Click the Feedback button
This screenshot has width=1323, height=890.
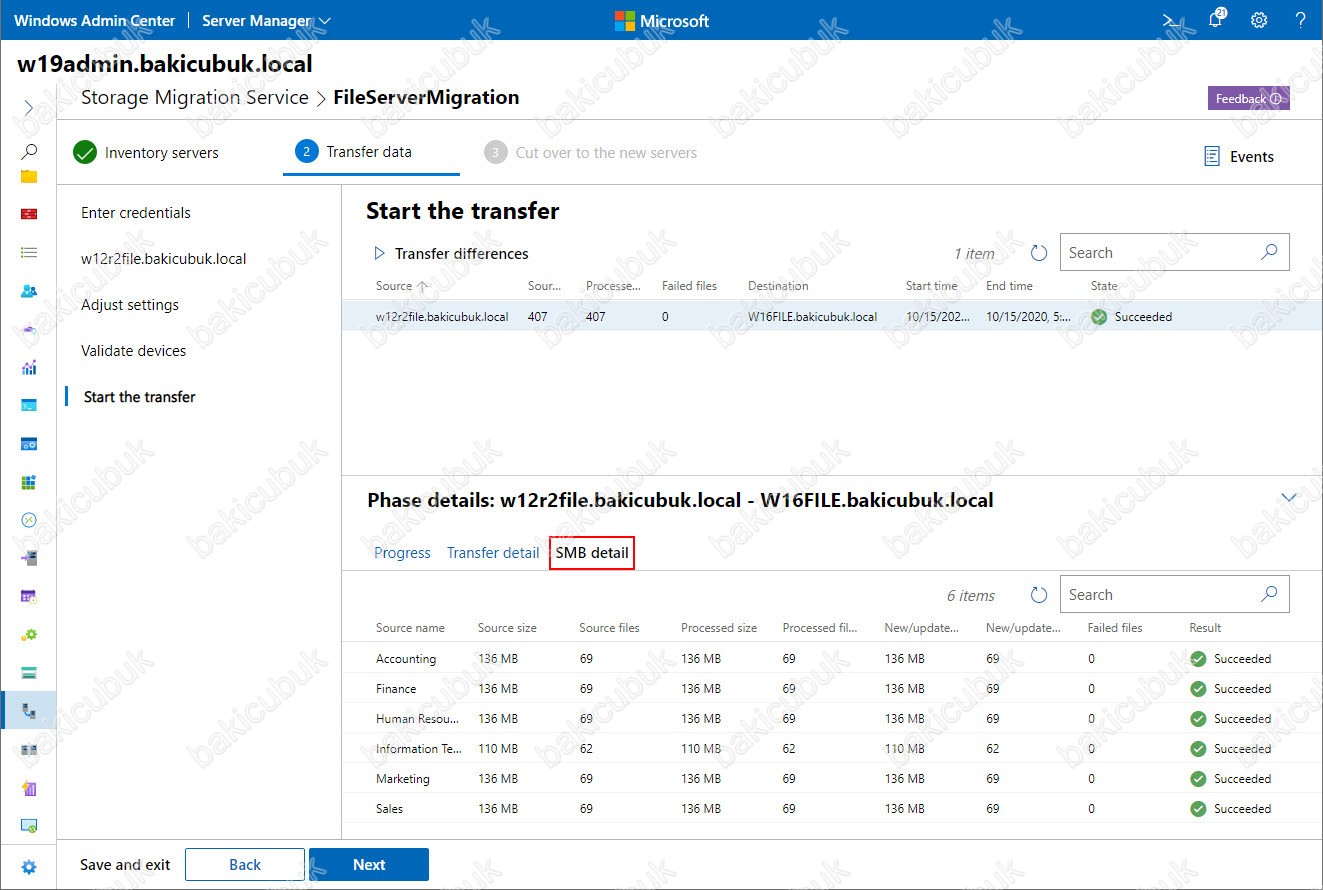1248,99
